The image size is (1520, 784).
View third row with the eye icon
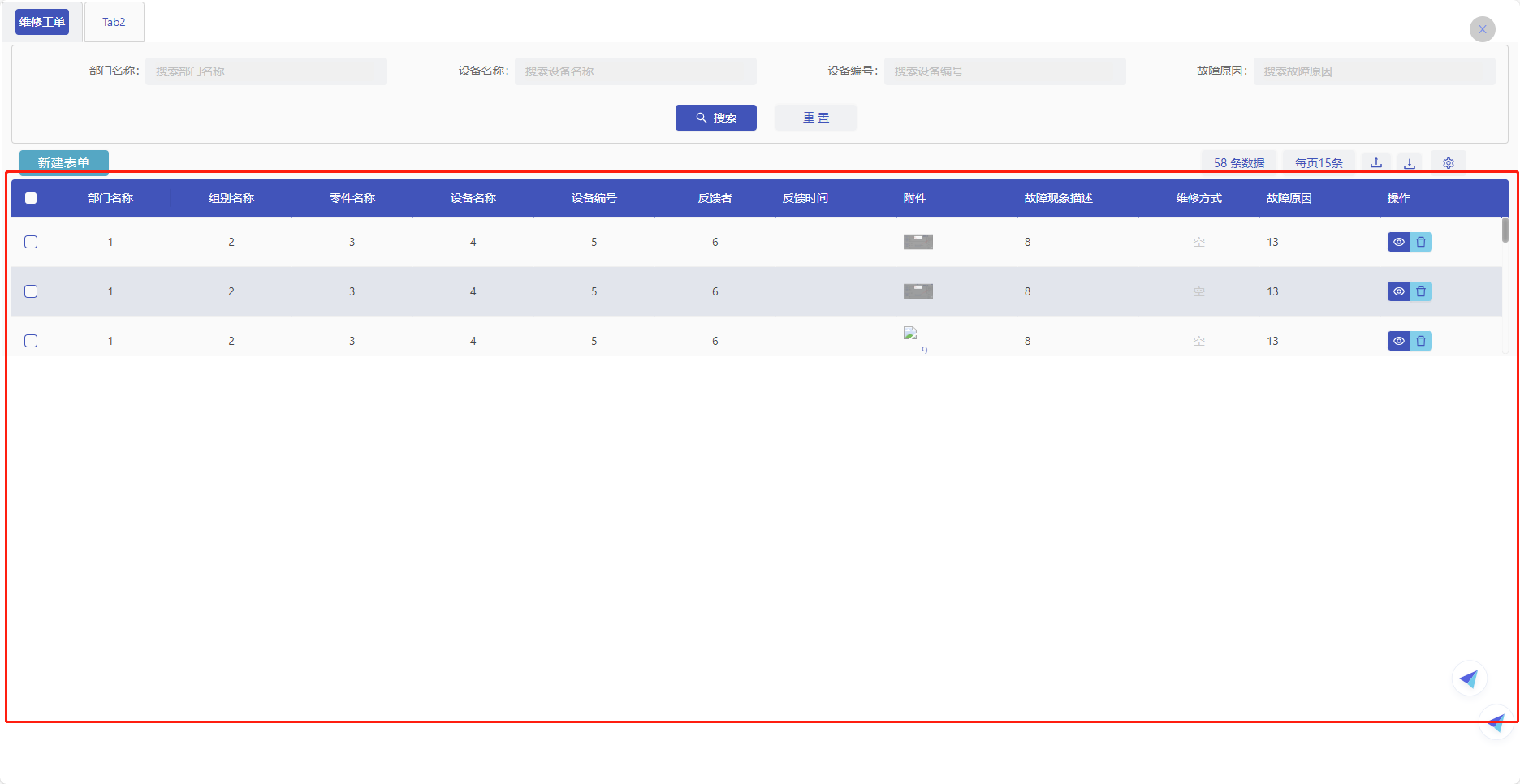point(1398,341)
